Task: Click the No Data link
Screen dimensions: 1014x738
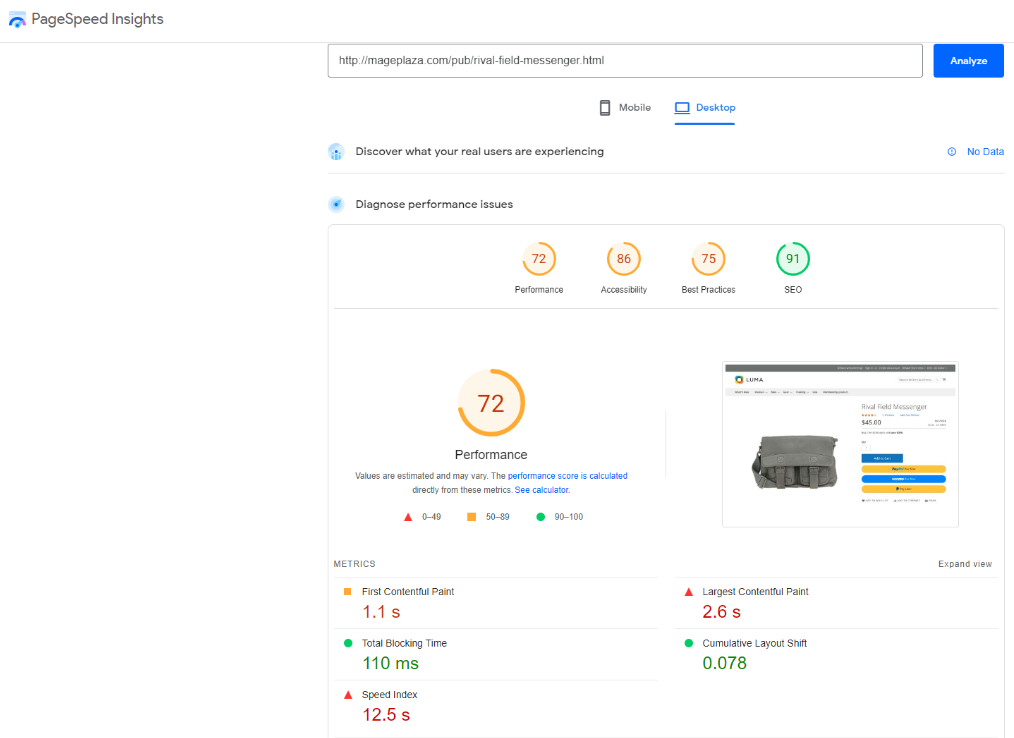Action: (984, 152)
